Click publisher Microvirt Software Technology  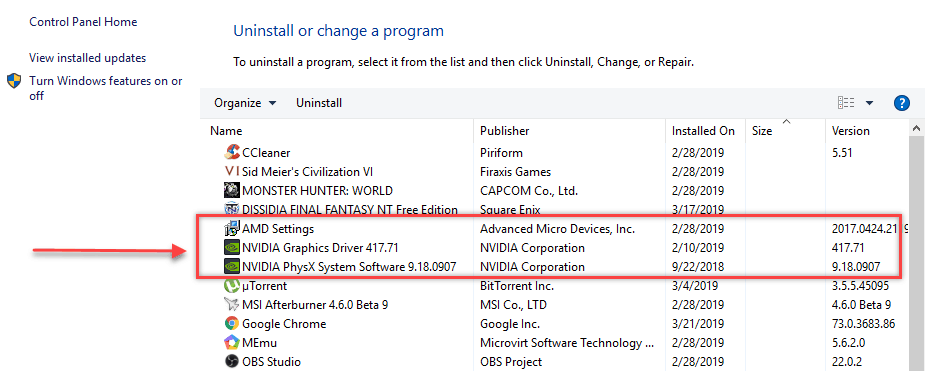pyautogui.click(x=568, y=342)
